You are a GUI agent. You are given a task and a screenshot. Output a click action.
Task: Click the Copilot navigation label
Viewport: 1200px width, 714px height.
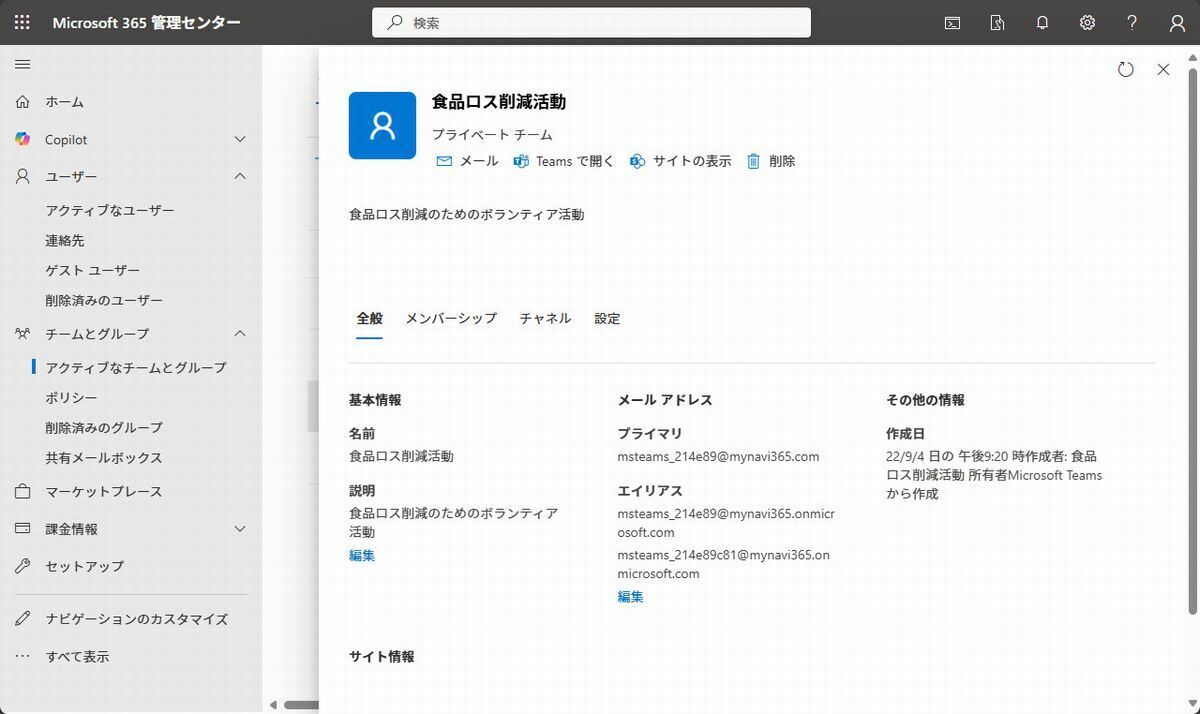click(66, 139)
